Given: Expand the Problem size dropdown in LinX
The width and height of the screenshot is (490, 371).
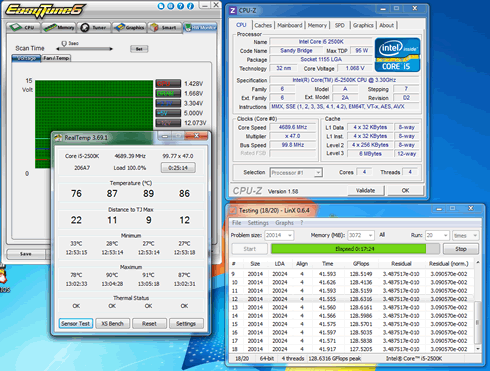Looking at the screenshot, I should click(290, 235).
